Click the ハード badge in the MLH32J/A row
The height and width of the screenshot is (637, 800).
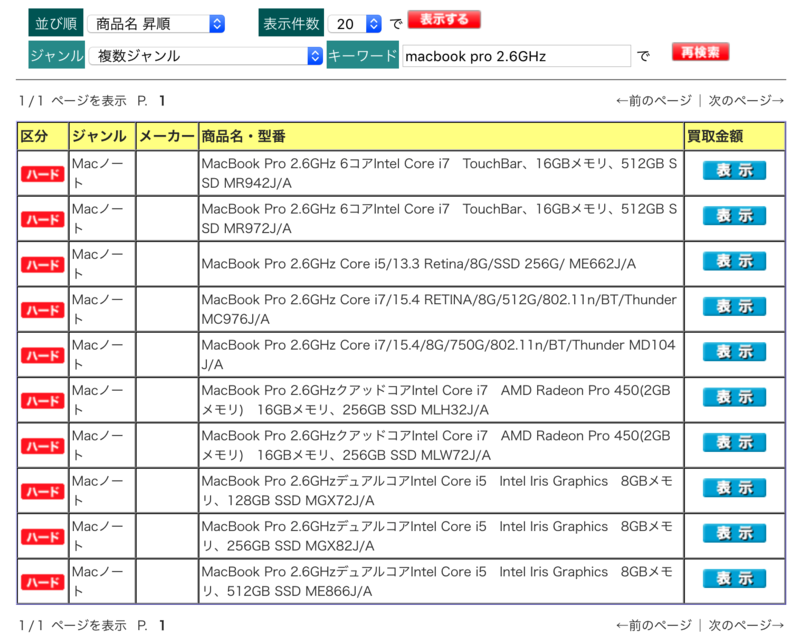43,401
